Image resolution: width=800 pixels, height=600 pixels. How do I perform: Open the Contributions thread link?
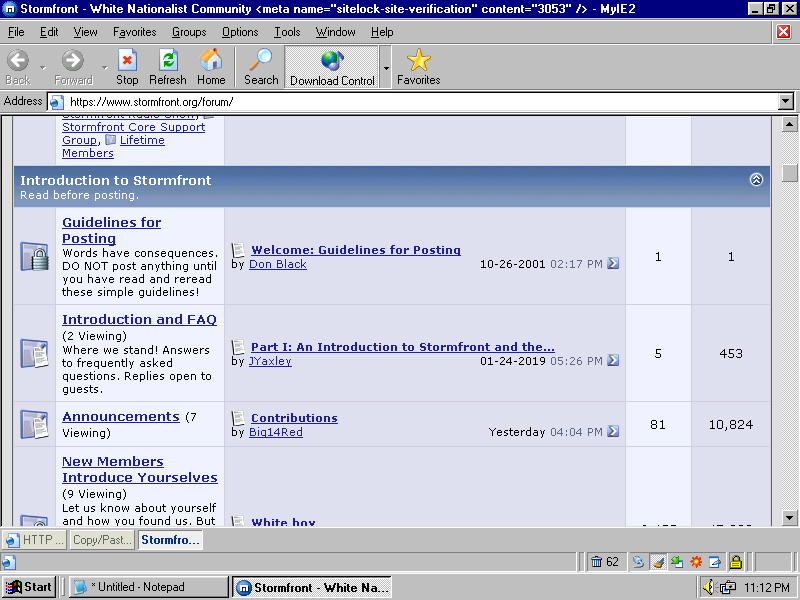294,418
